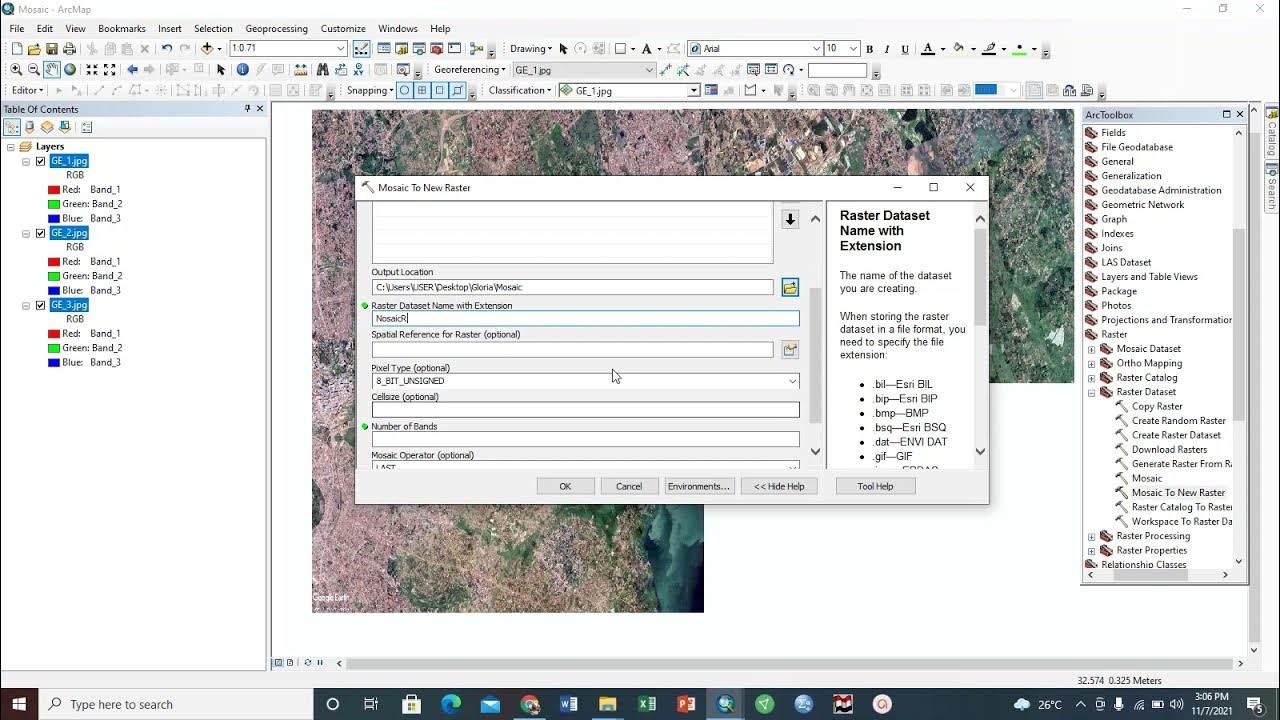Open the Georeferencing toolbar menu
1280x720 pixels.
469,70
